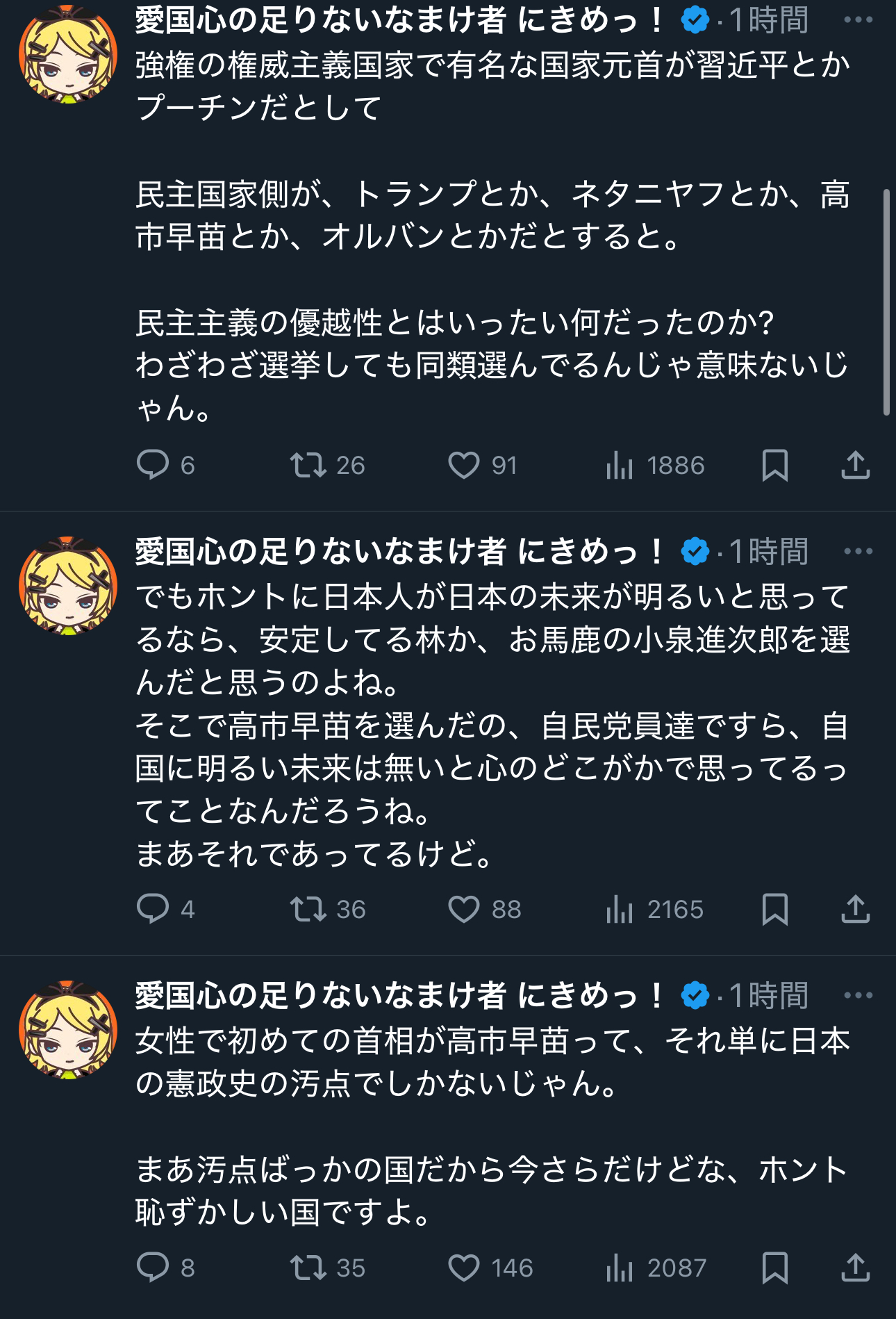Open more options on the 小泉進次郎 post
Image resolution: width=896 pixels, height=1319 pixels.
coord(858,551)
